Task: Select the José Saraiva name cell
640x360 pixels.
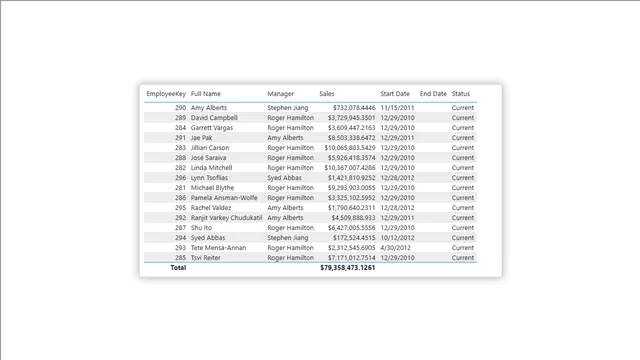Action: tap(209, 158)
